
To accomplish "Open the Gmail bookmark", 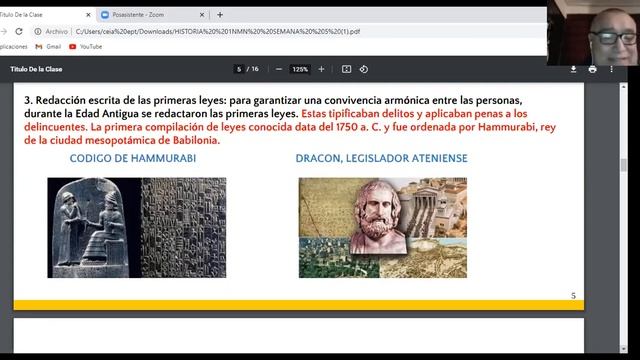I will point(48,47).
